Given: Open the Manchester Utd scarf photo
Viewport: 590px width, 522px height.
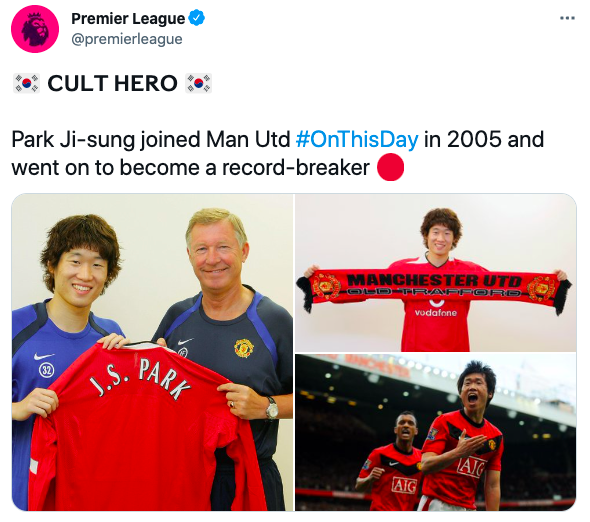Looking at the screenshot, I should click(436, 273).
